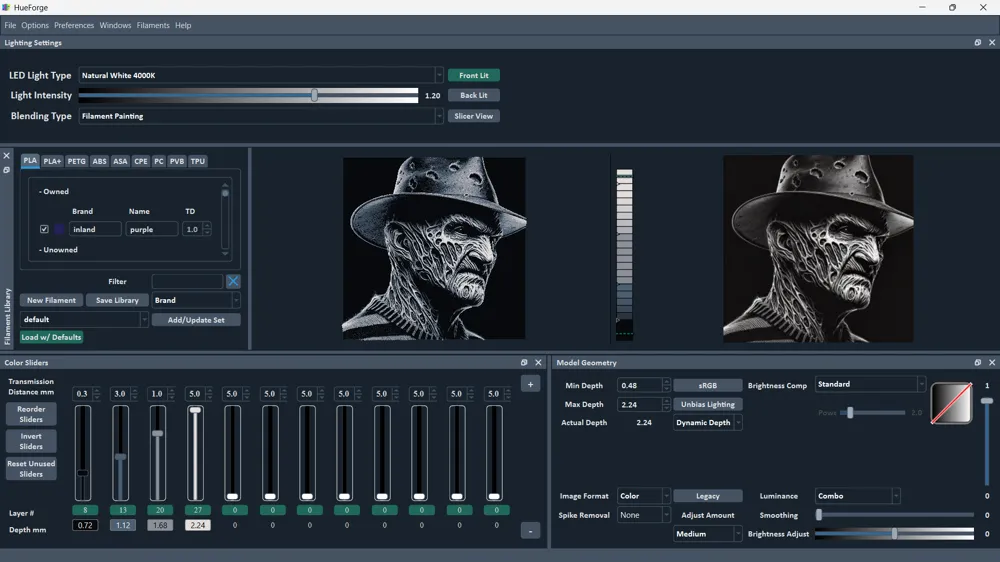
Task: Open the Image Format Color dropdown
Action: (x=643, y=496)
